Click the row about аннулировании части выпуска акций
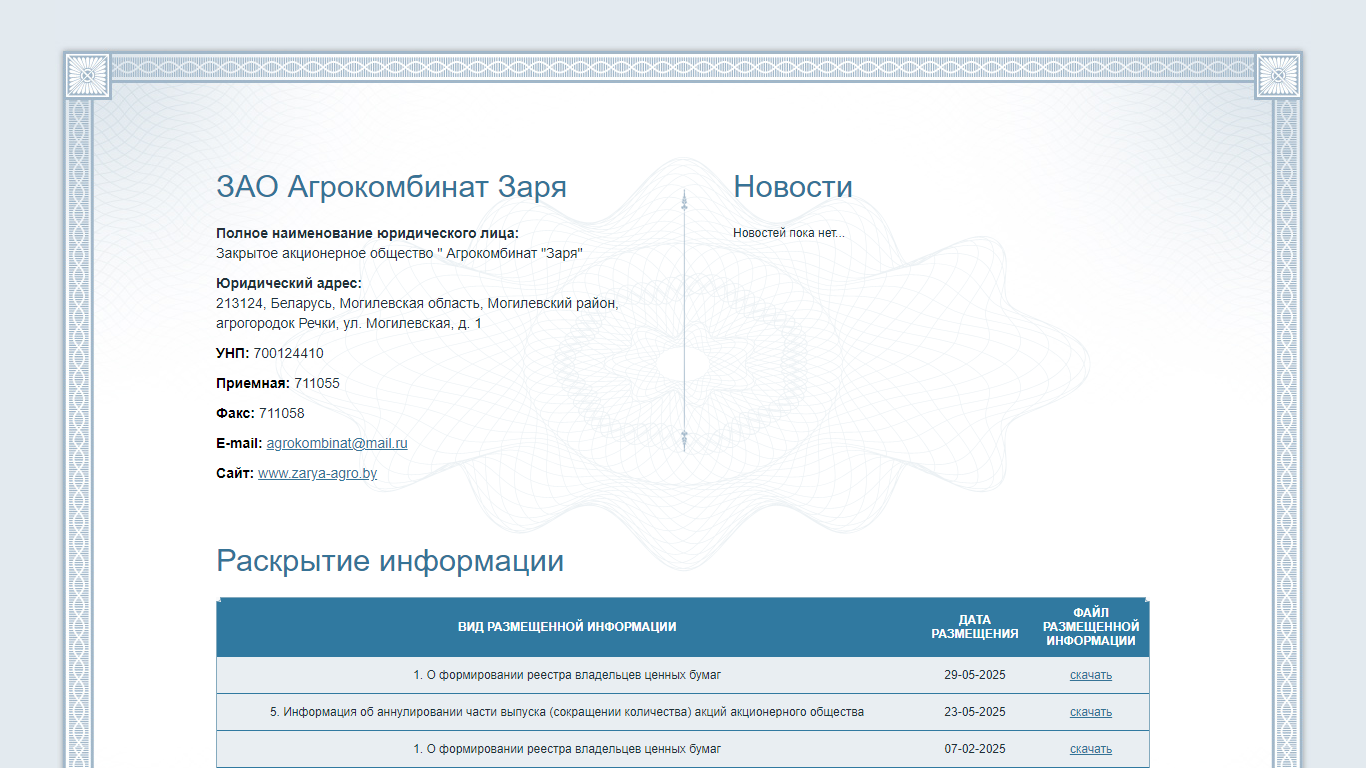This screenshot has height=768, width=1366. (x=683, y=712)
